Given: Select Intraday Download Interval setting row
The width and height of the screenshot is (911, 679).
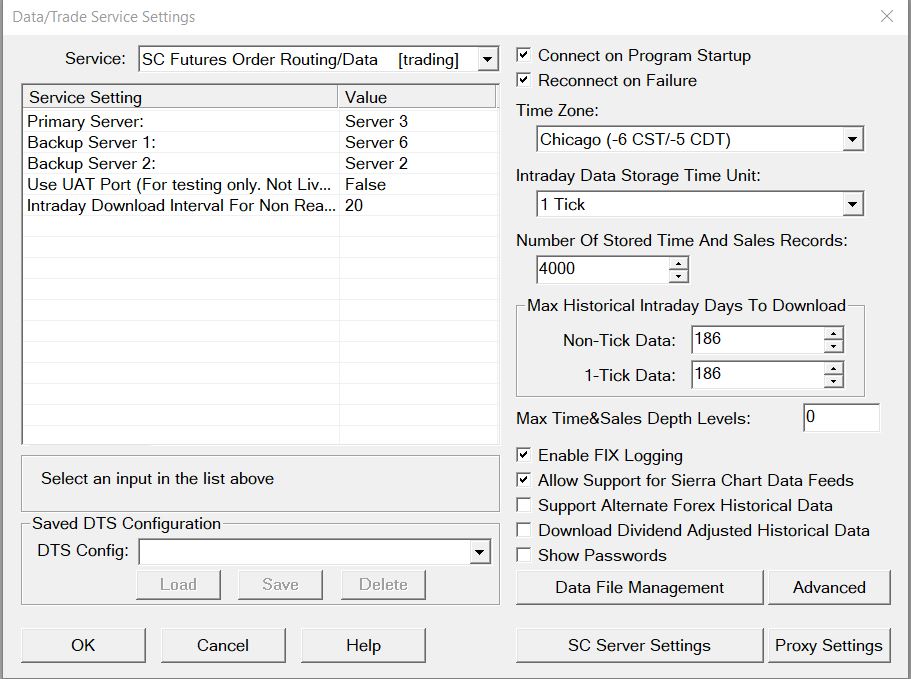Looking at the screenshot, I should point(260,205).
